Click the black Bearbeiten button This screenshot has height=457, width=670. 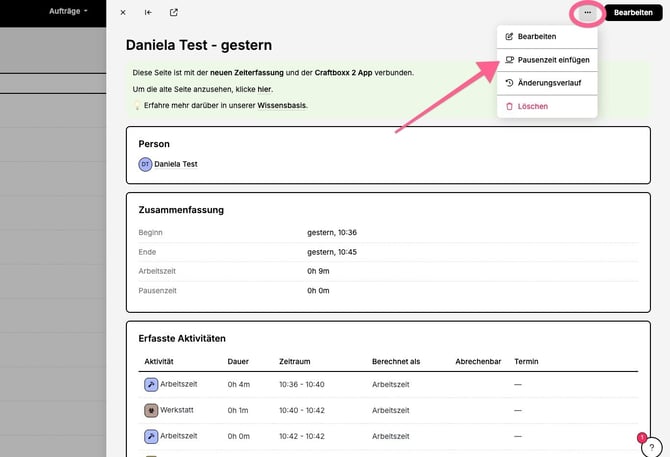pos(634,13)
